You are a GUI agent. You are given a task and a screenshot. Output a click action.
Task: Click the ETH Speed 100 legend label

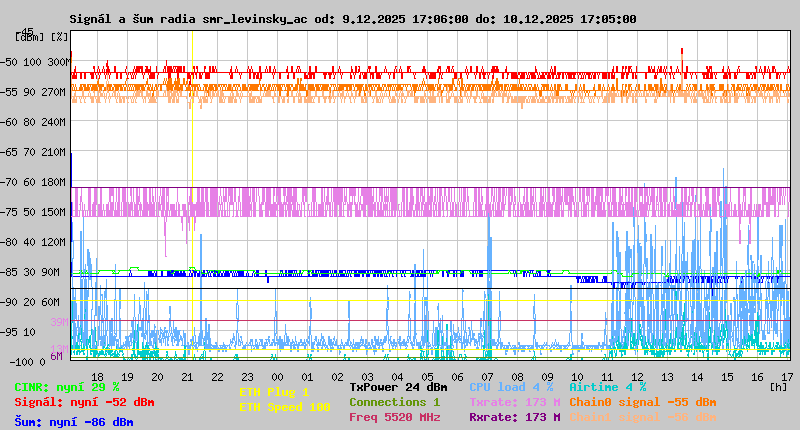(285, 407)
